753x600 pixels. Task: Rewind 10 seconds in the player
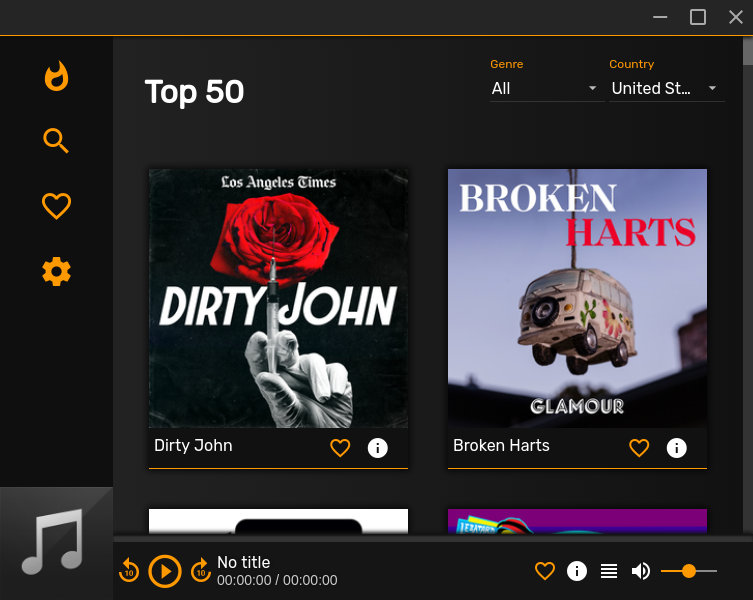pos(129,571)
